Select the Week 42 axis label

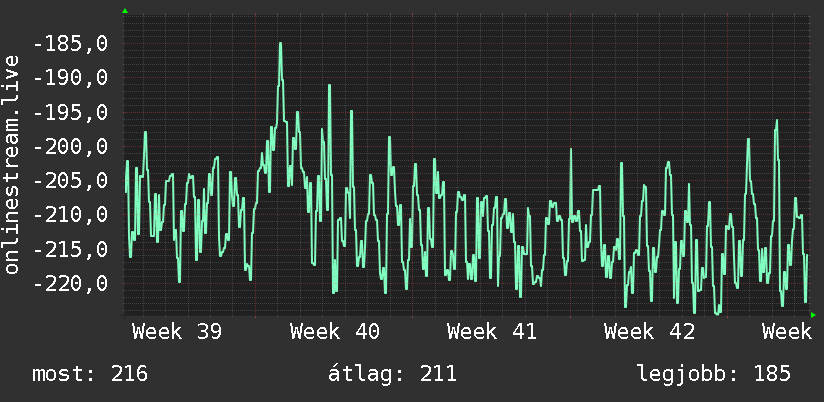(x=650, y=332)
